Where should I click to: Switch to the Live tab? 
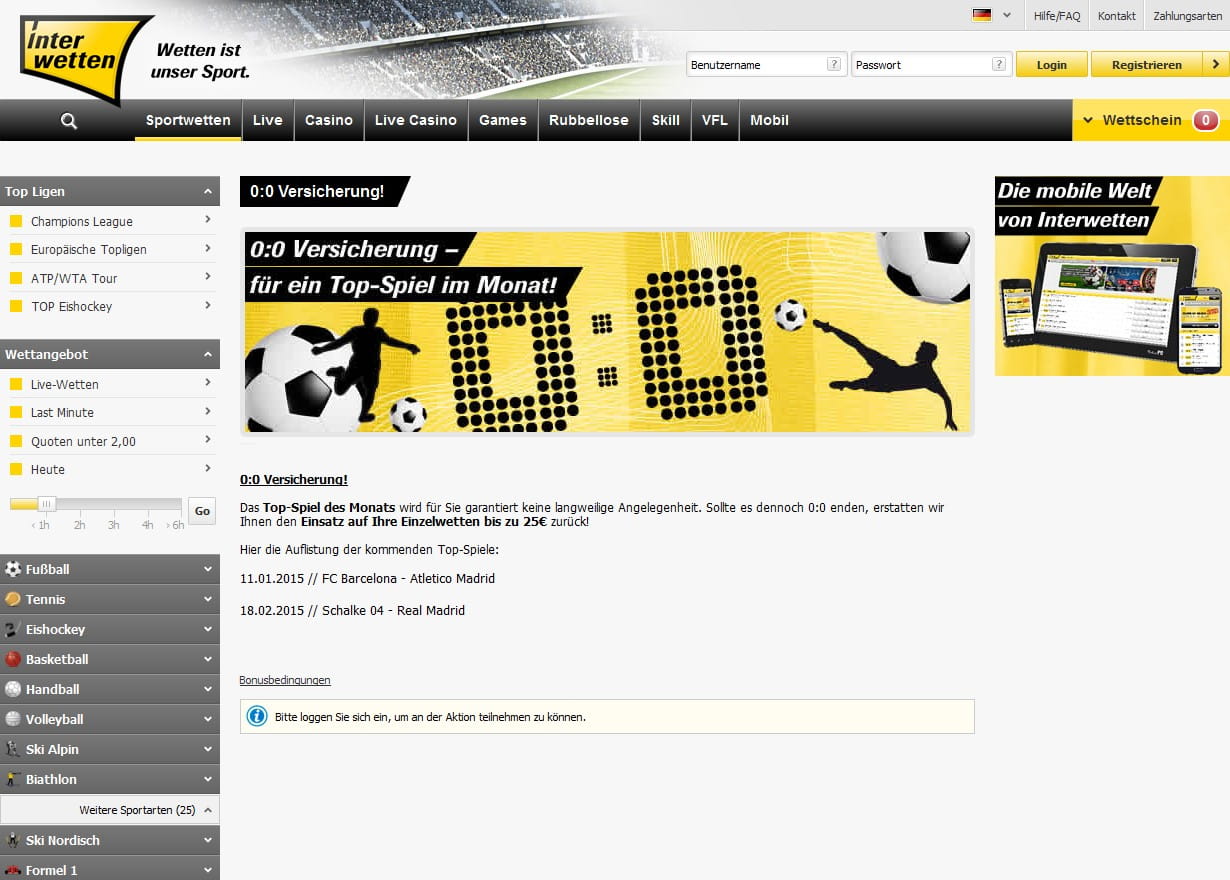click(268, 120)
